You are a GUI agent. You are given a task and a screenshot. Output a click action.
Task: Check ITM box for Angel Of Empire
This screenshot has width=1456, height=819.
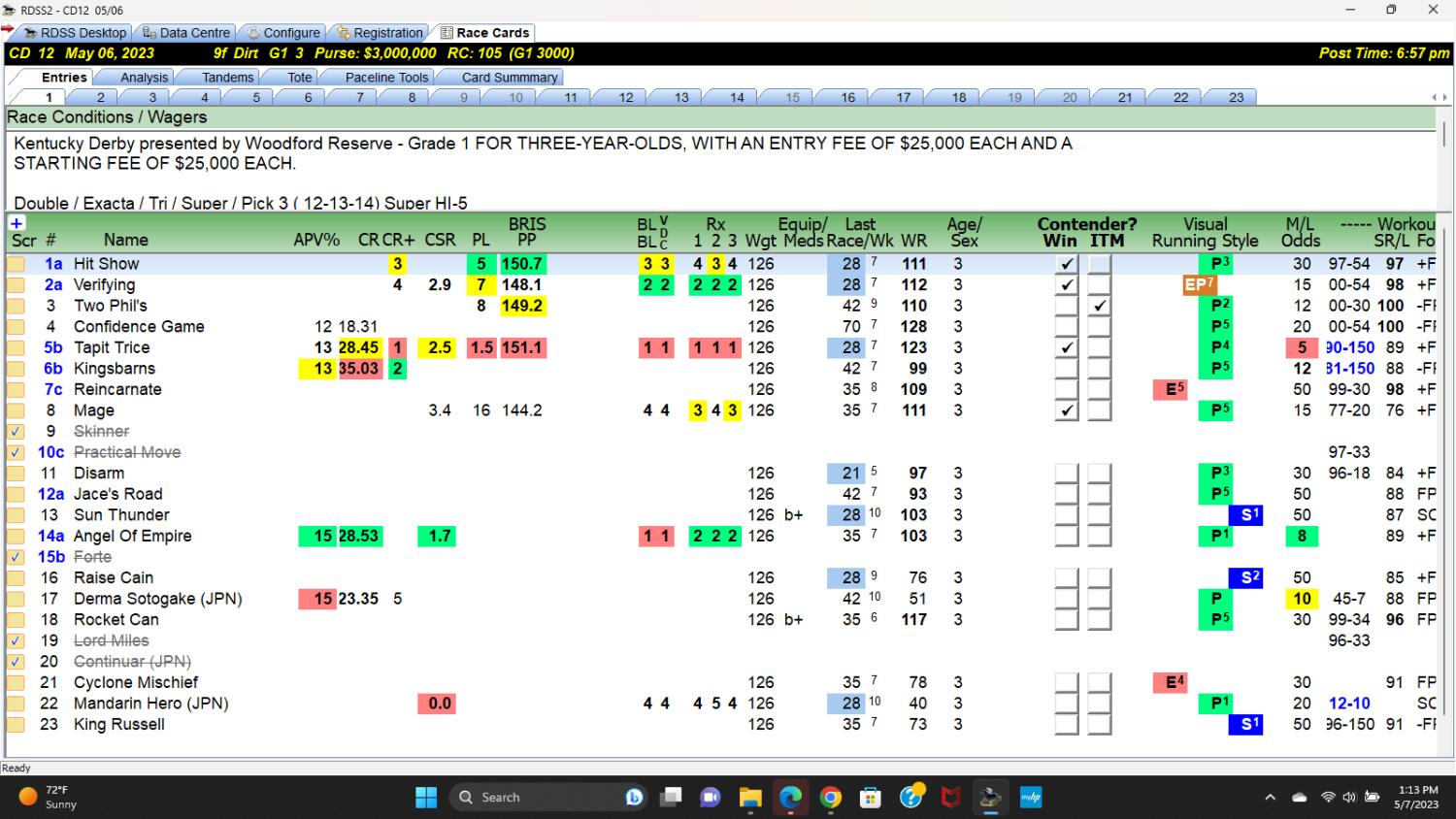(x=1099, y=536)
